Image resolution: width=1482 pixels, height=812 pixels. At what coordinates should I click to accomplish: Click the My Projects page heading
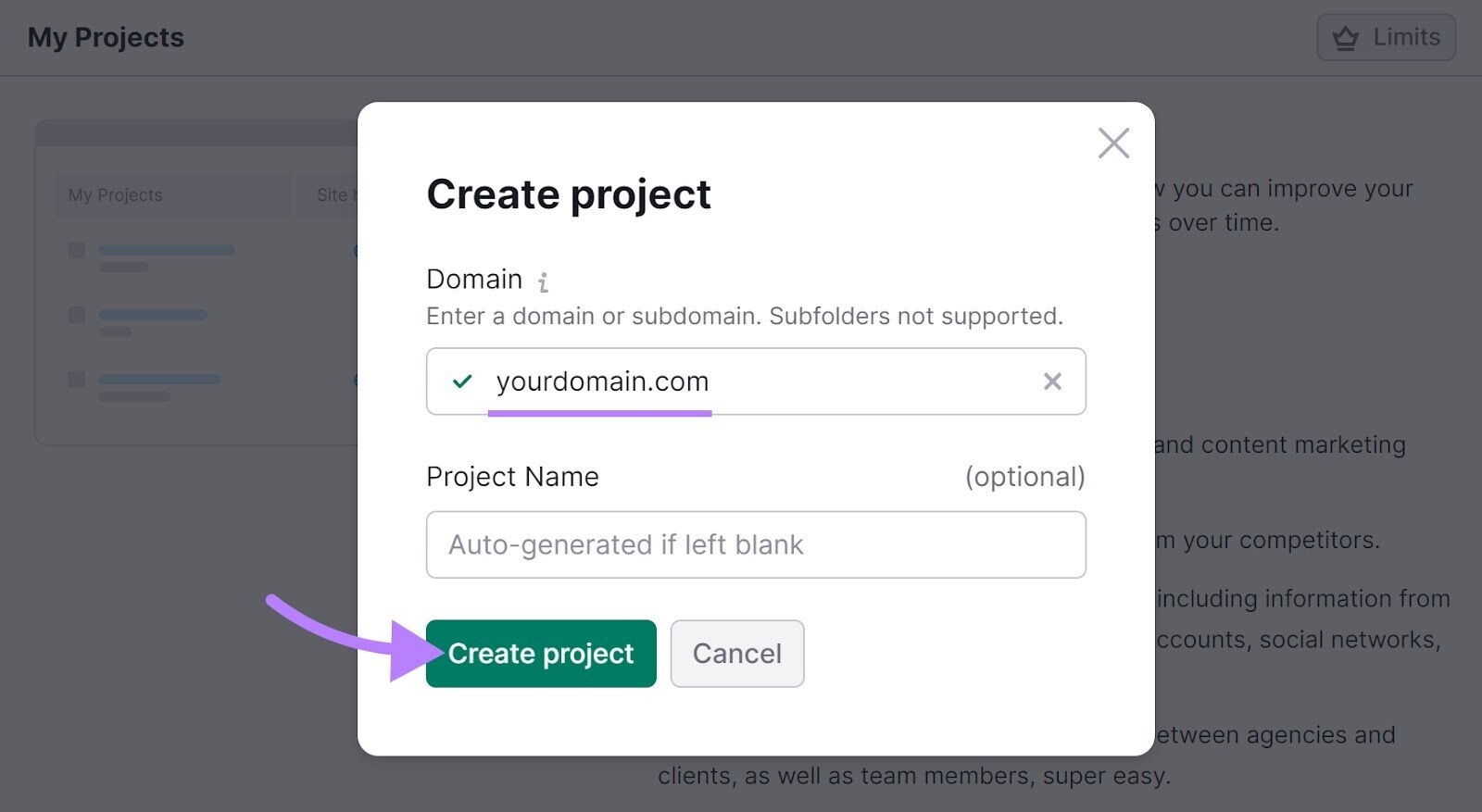click(x=106, y=38)
